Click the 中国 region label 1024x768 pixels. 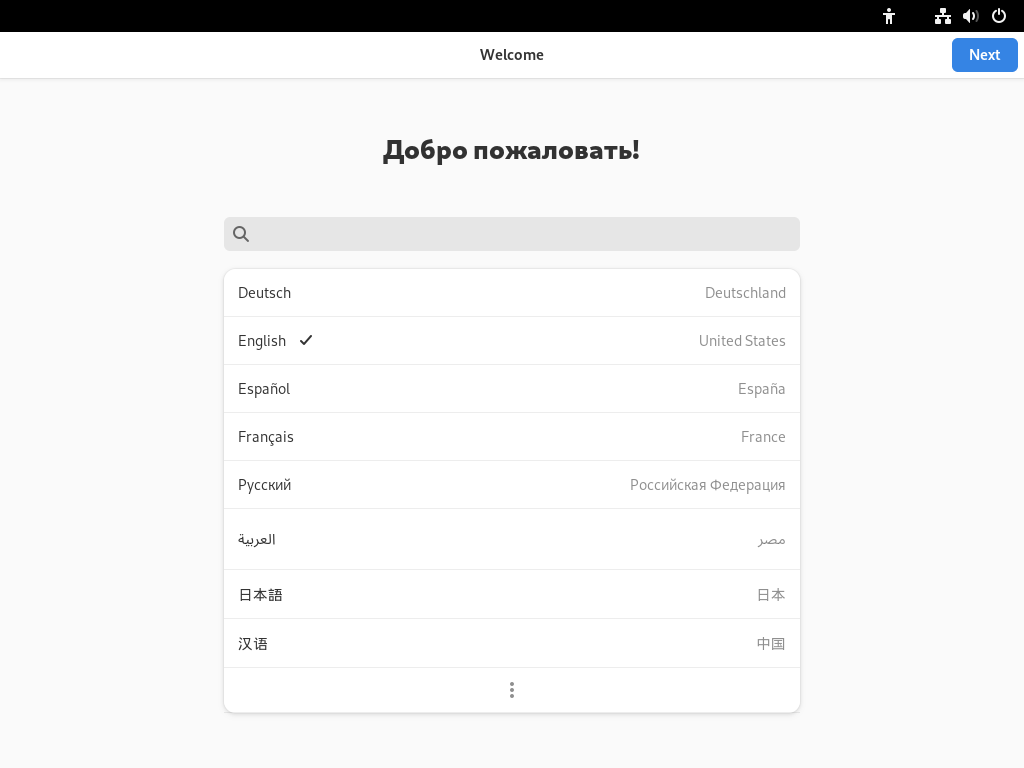click(771, 644)
